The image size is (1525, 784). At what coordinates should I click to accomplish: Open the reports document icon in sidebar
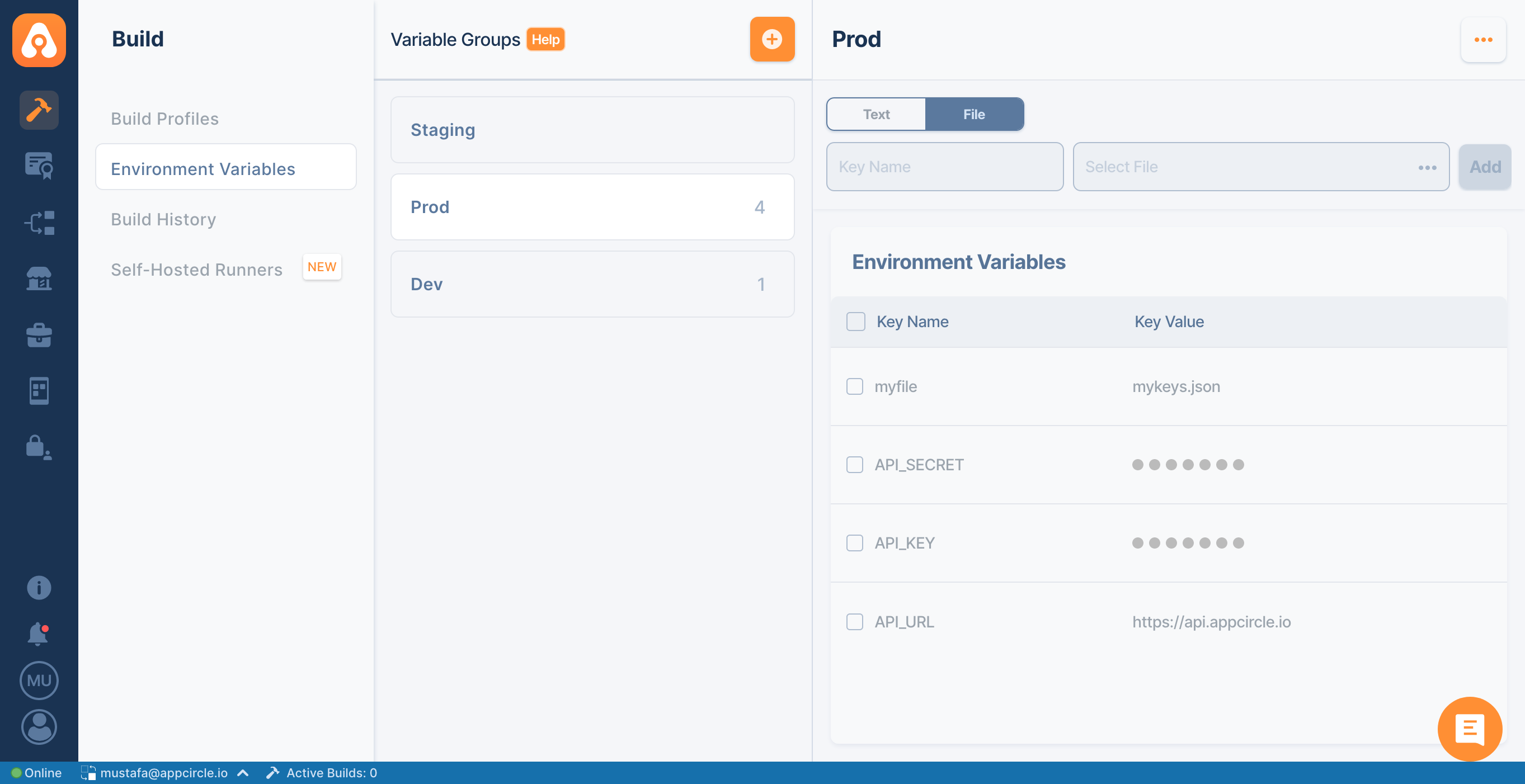click(39, 390)
